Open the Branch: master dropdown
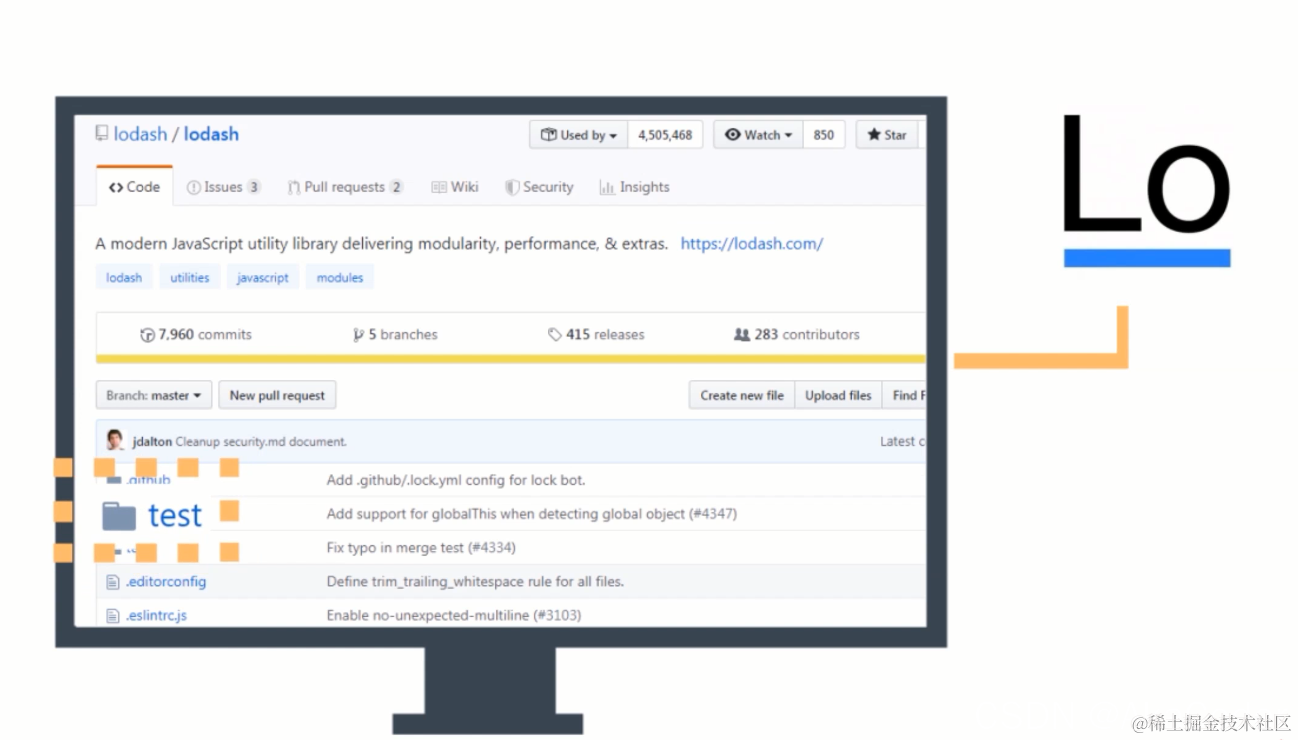The width and height of the screenshot is (1298, 740). (154, 396)
